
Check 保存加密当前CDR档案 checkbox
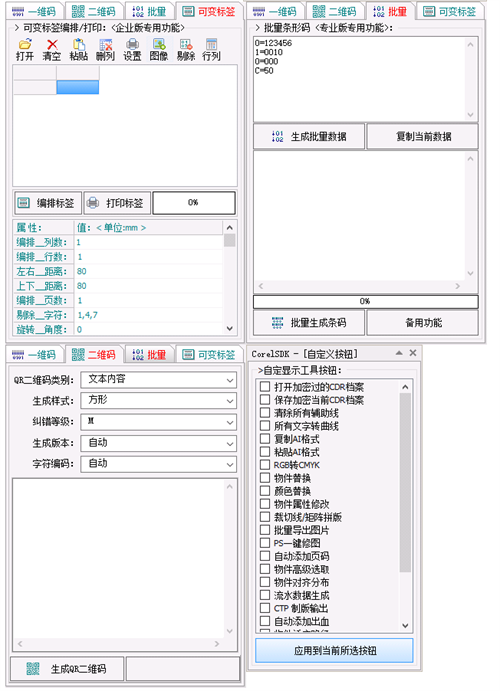tap(265, 400)
